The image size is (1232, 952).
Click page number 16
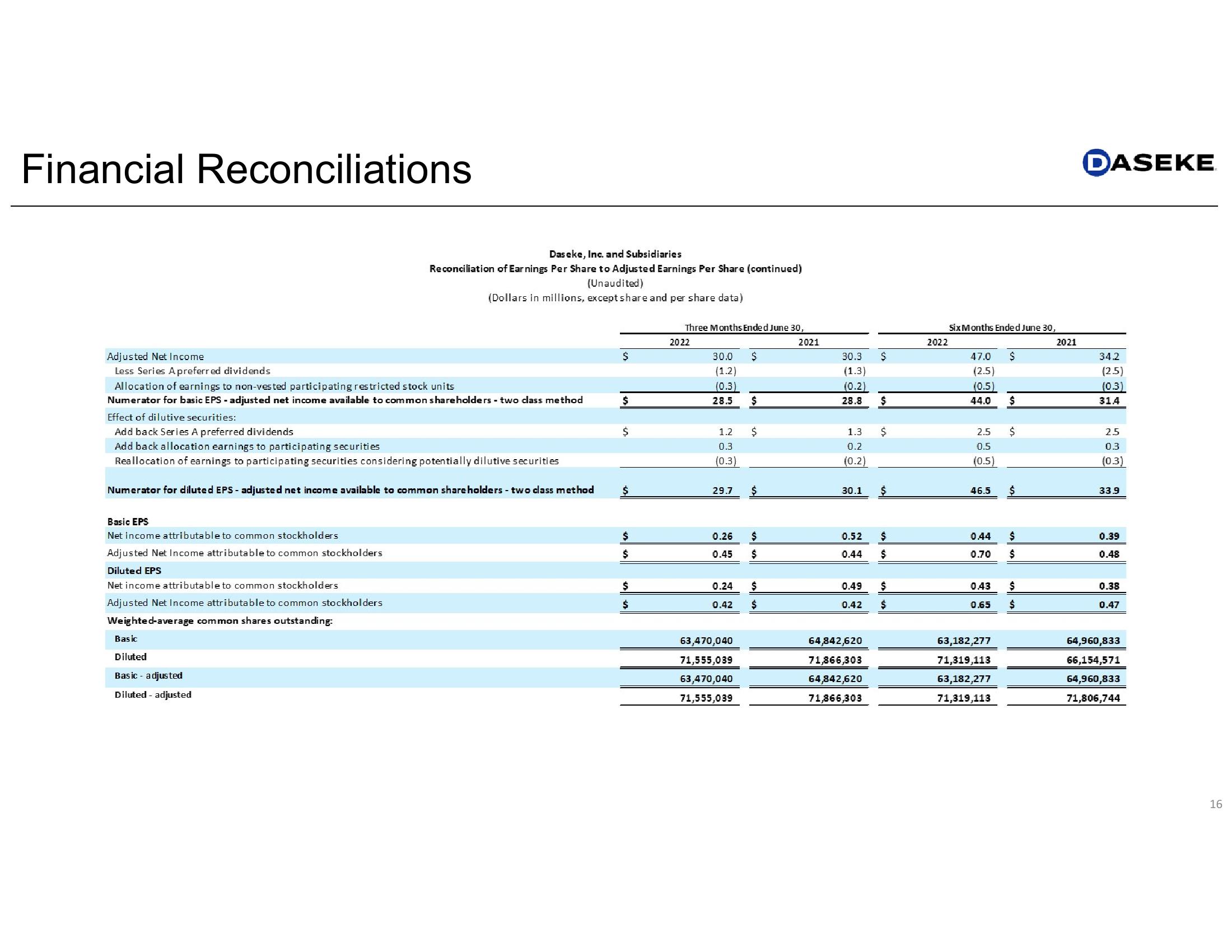point(1216,804)
